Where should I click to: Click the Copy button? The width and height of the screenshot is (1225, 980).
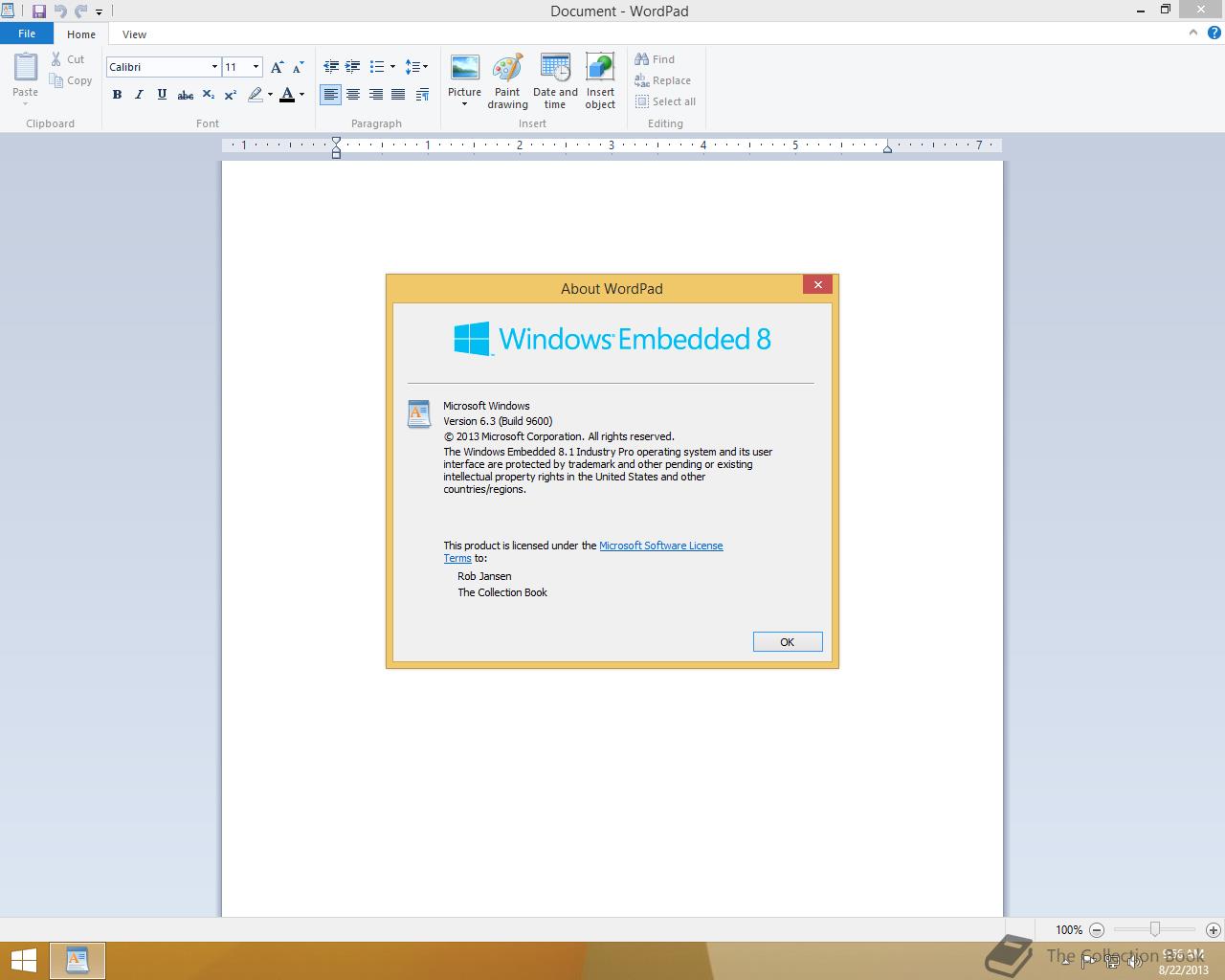pyautogui.click(x=71, y=80)
